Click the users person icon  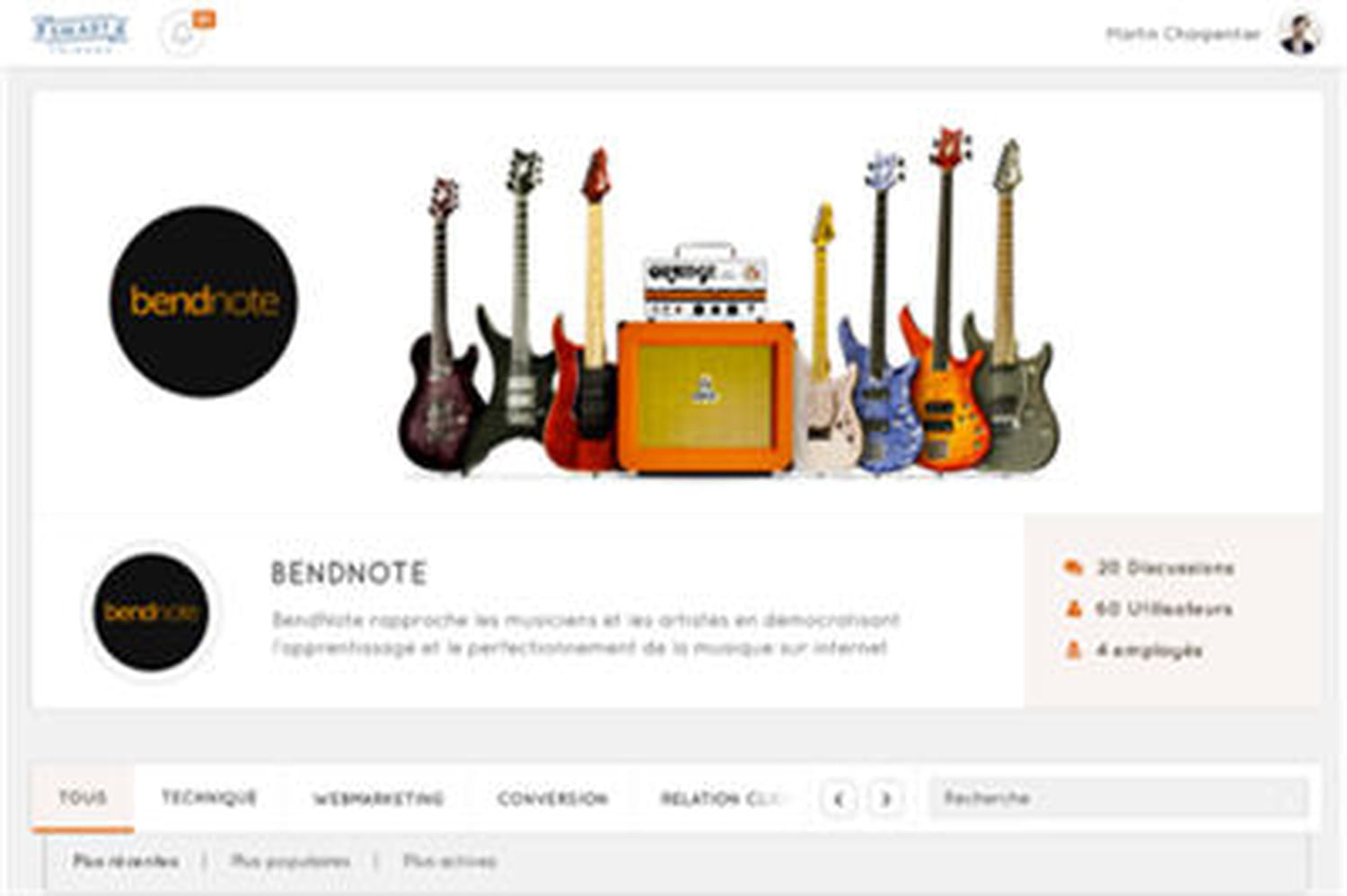point(1073,609)
